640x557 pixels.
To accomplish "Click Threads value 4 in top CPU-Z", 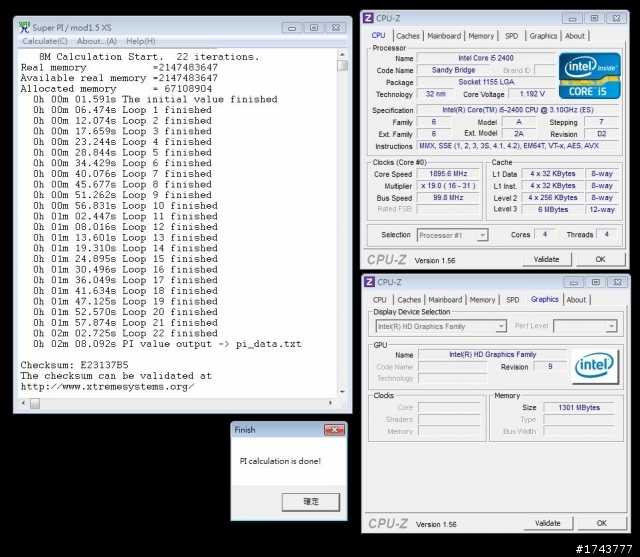I will (607, 234).
